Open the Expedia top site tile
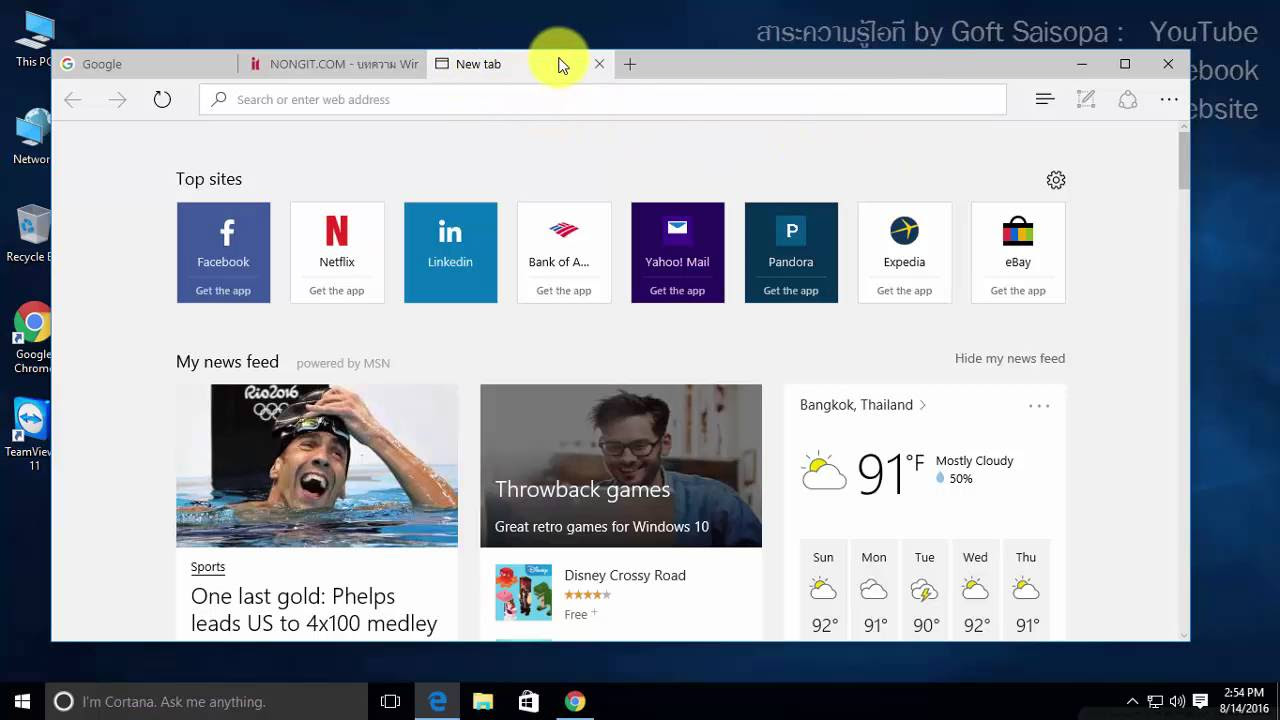 [904, 253]
